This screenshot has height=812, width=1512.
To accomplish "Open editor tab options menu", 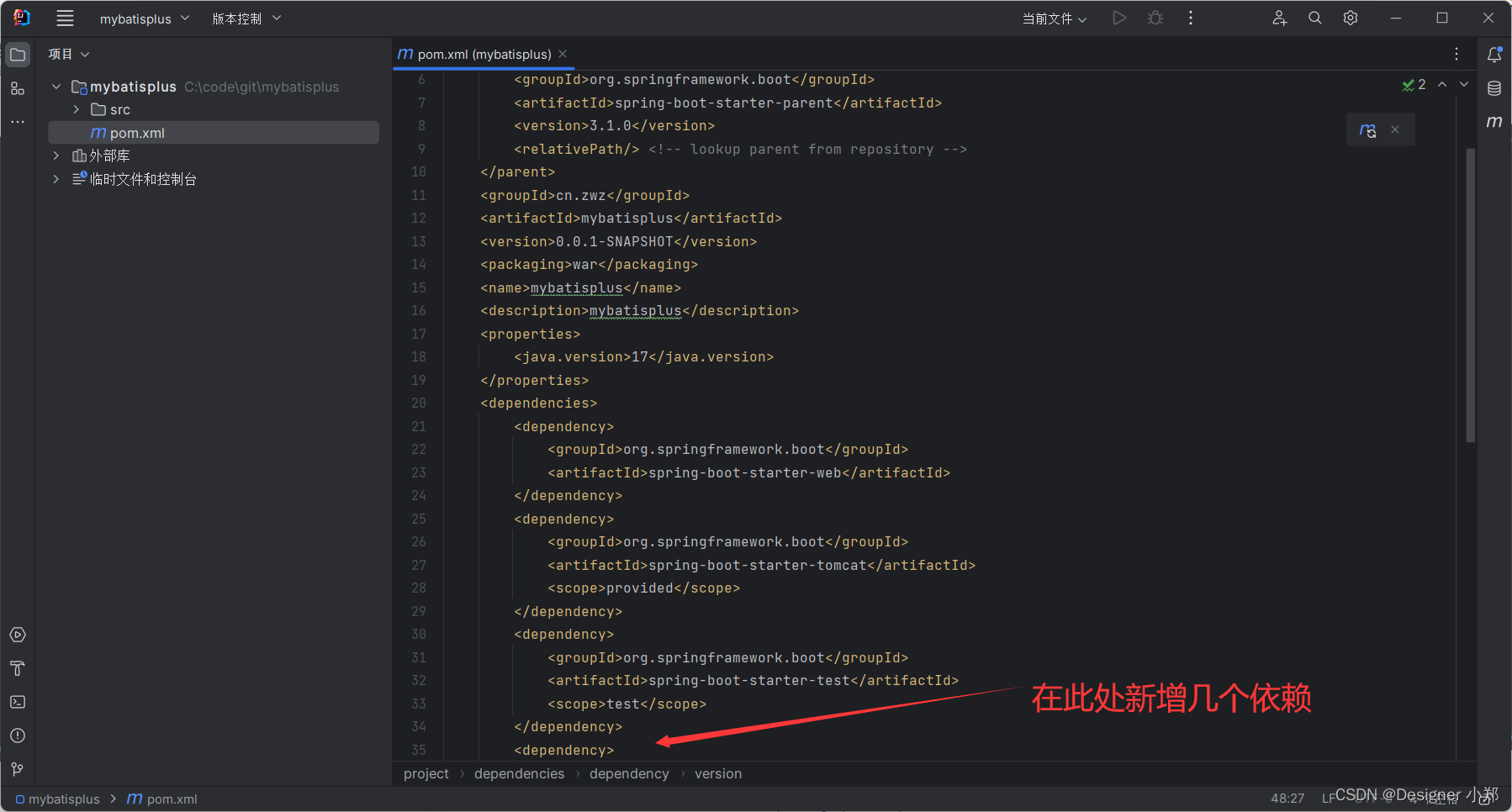I will 1456,54.
